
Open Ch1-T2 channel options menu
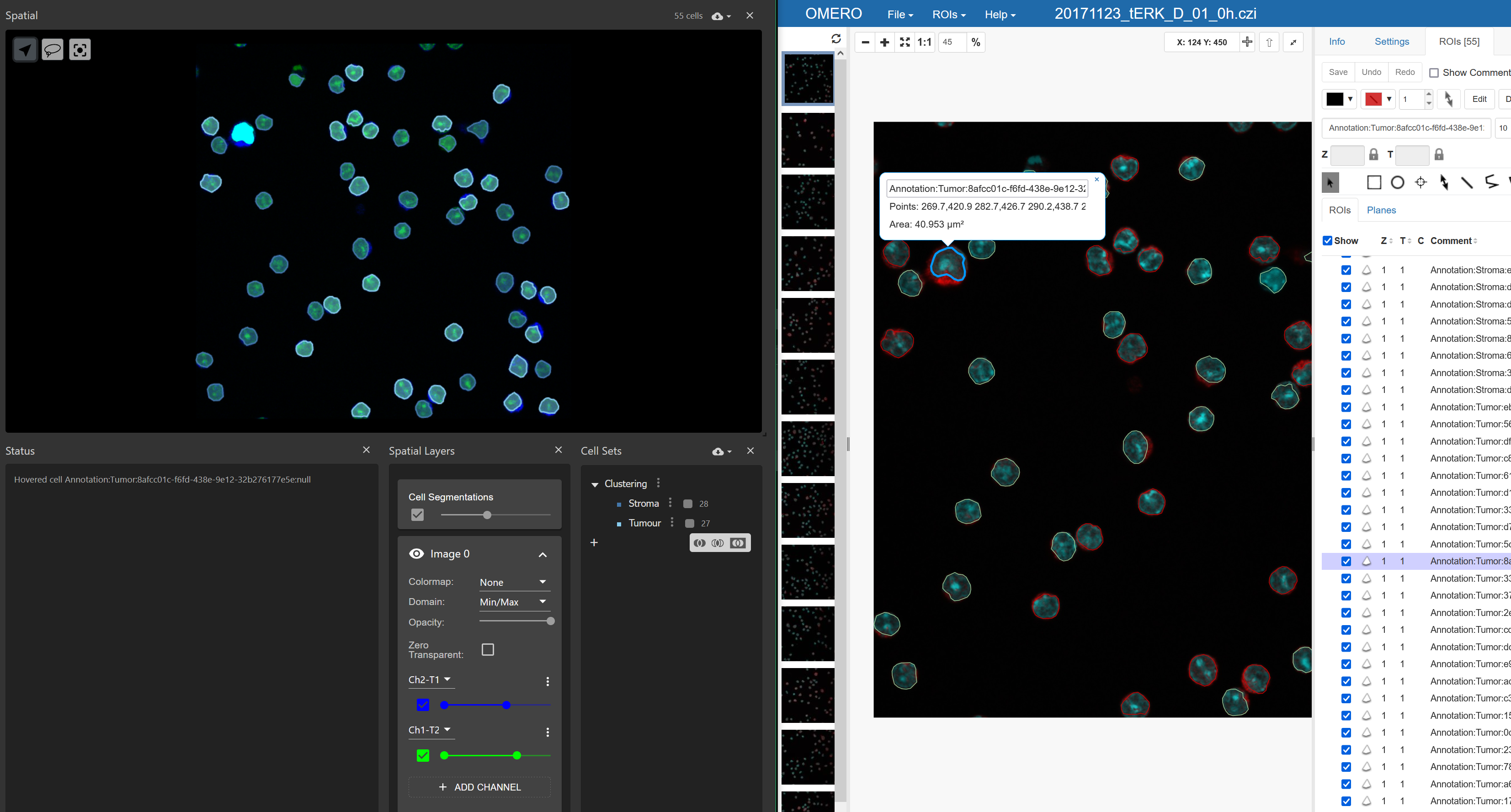(x=547, y=732)
